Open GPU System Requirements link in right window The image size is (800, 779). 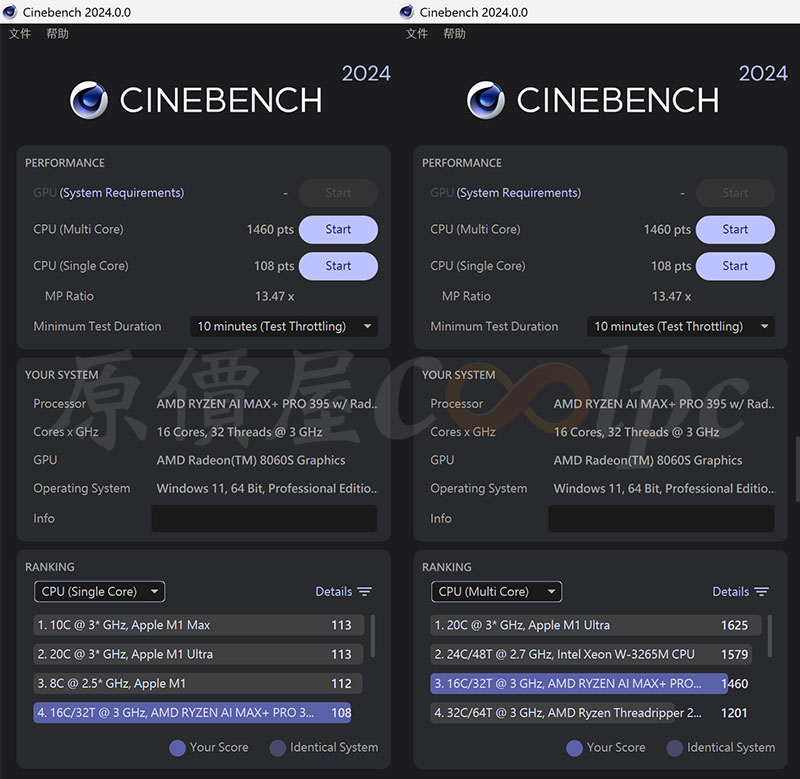coord(519,193)
